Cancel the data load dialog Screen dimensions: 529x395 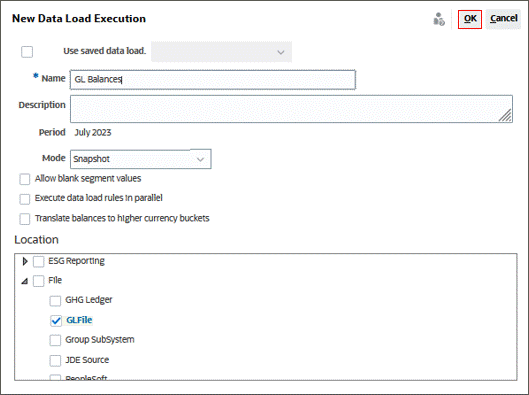click(x=503, y=19)
